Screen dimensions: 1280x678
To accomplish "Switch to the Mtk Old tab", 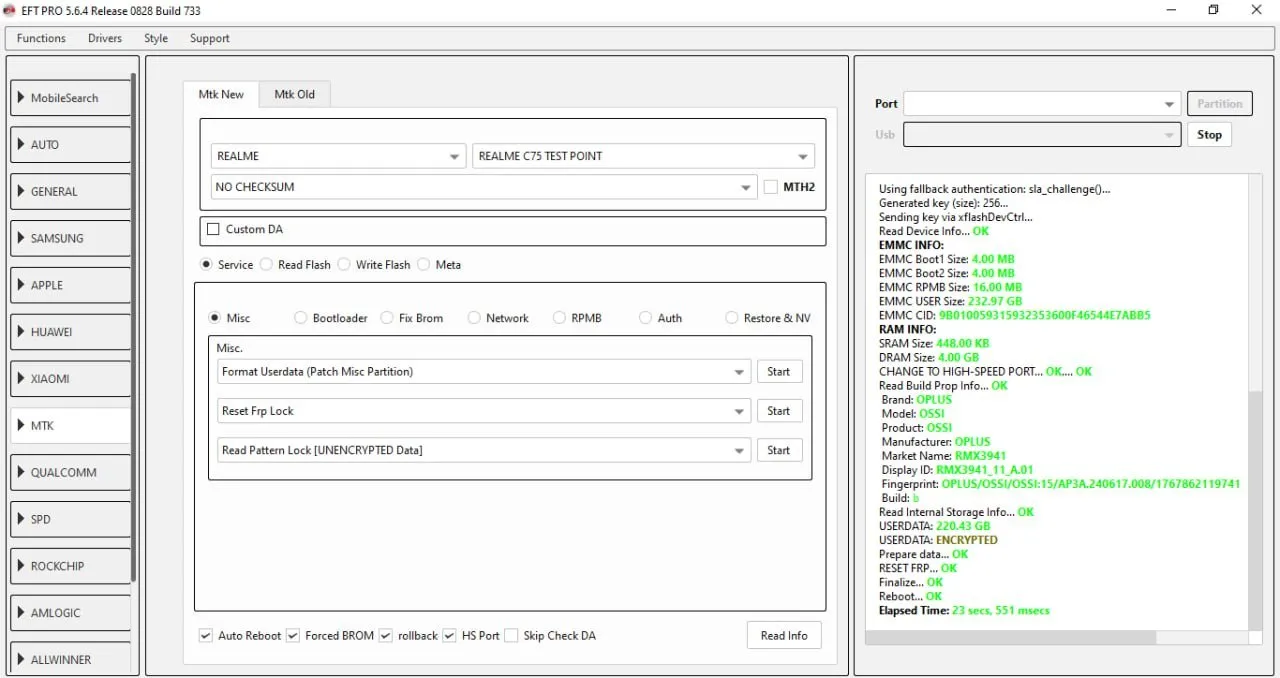I will (295, 94).
